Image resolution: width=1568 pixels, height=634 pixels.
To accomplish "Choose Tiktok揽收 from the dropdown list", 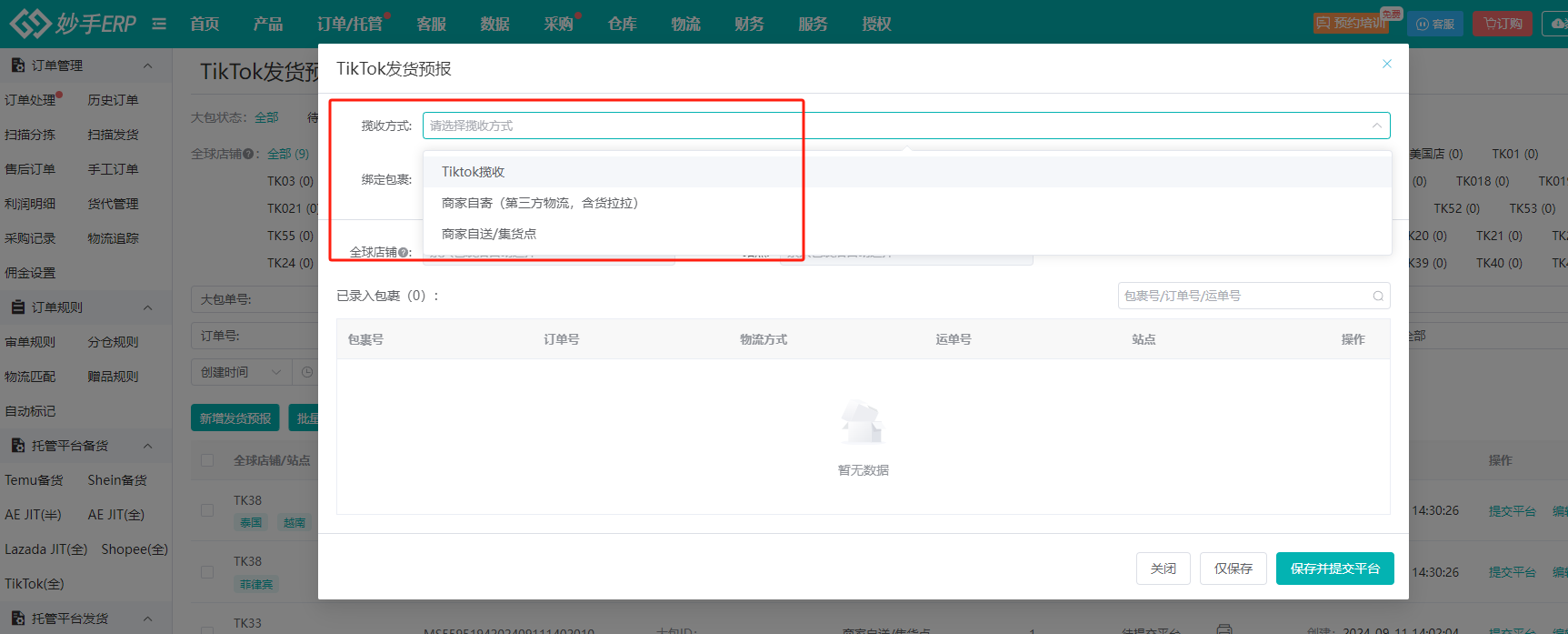I will click(907, 172).
